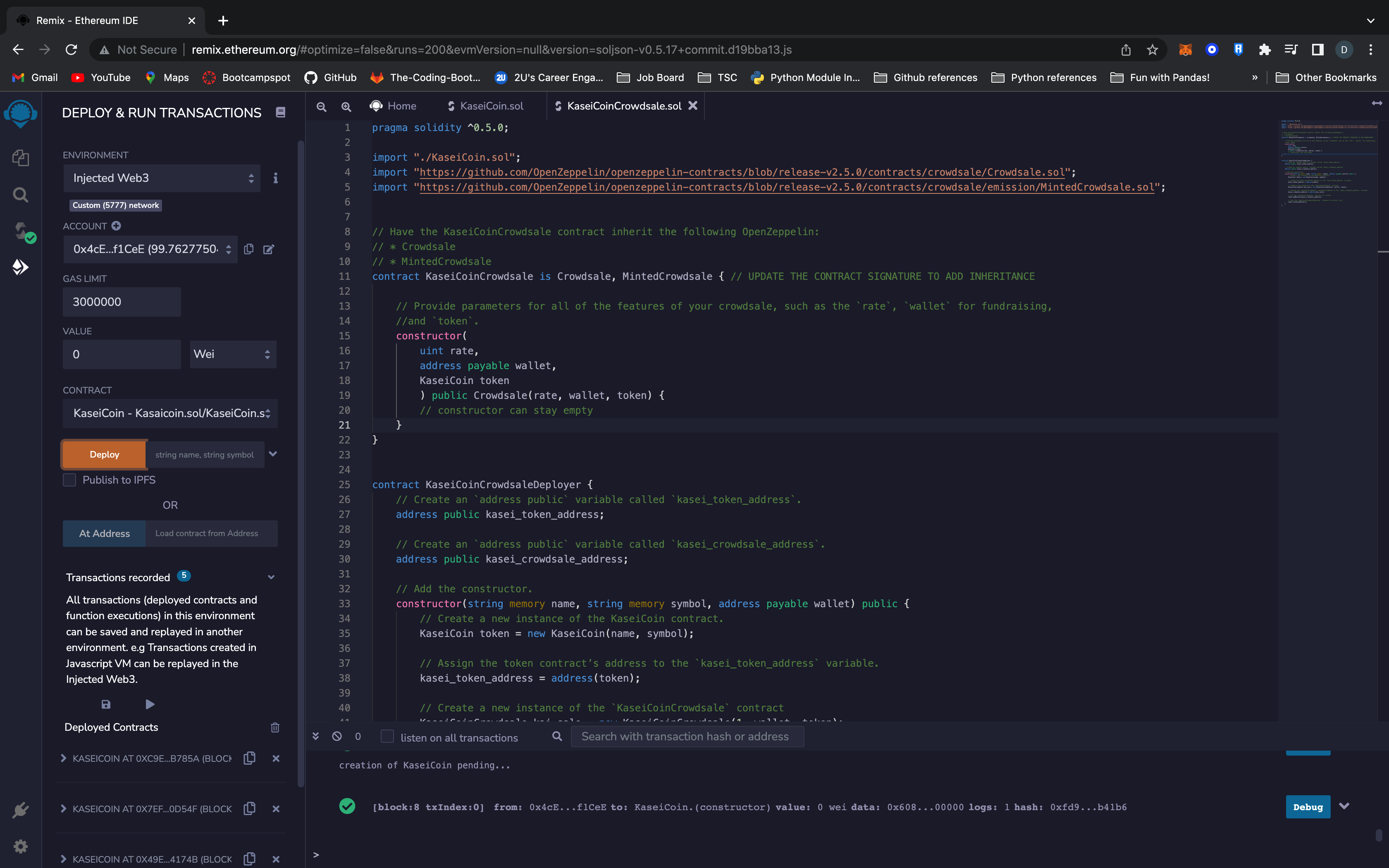Click the transaction hash search field
Viewport: 1389px width, 868px height.
click(x=686, y=736)
